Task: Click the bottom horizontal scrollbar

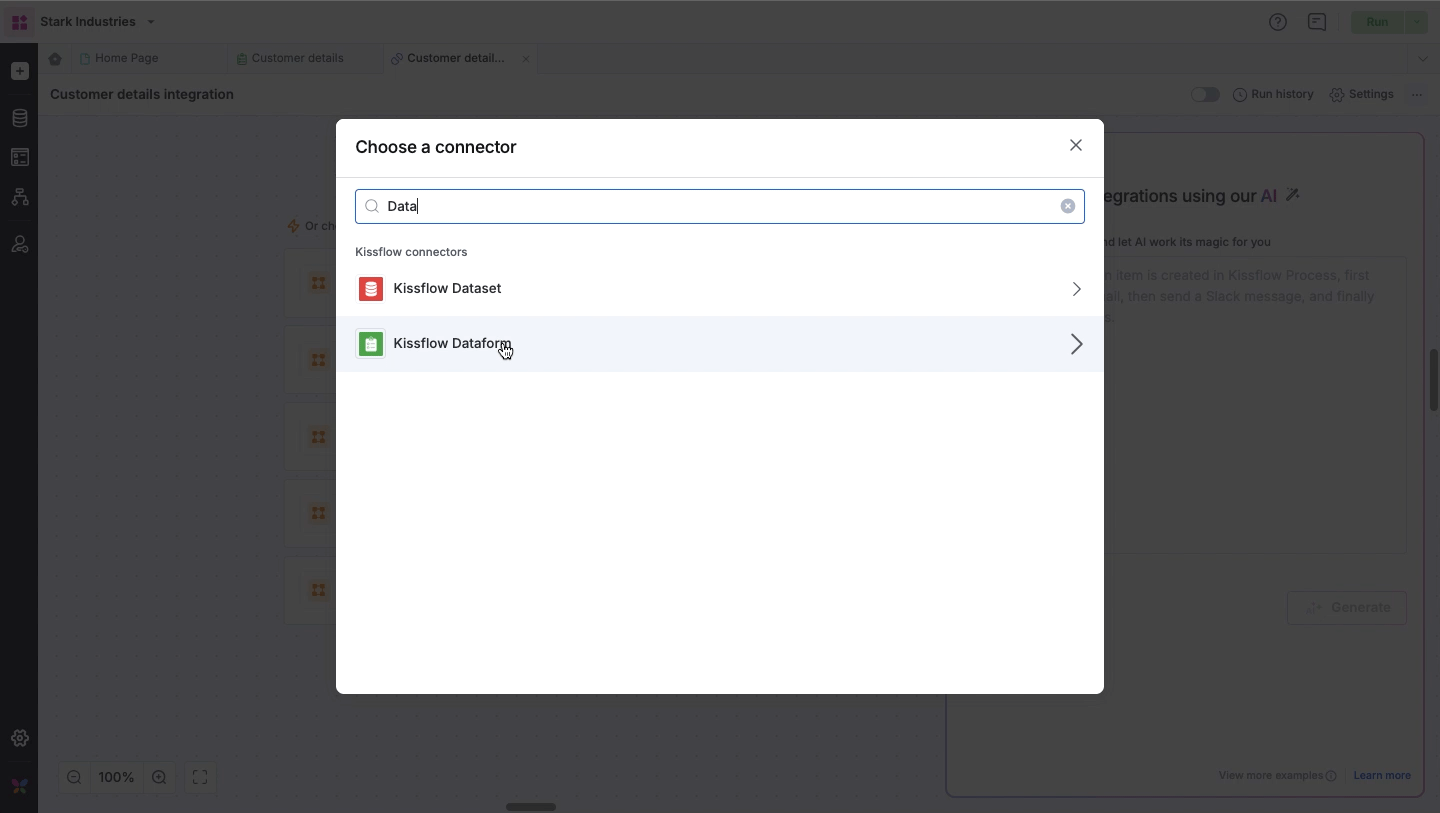Action: [530, 807]
